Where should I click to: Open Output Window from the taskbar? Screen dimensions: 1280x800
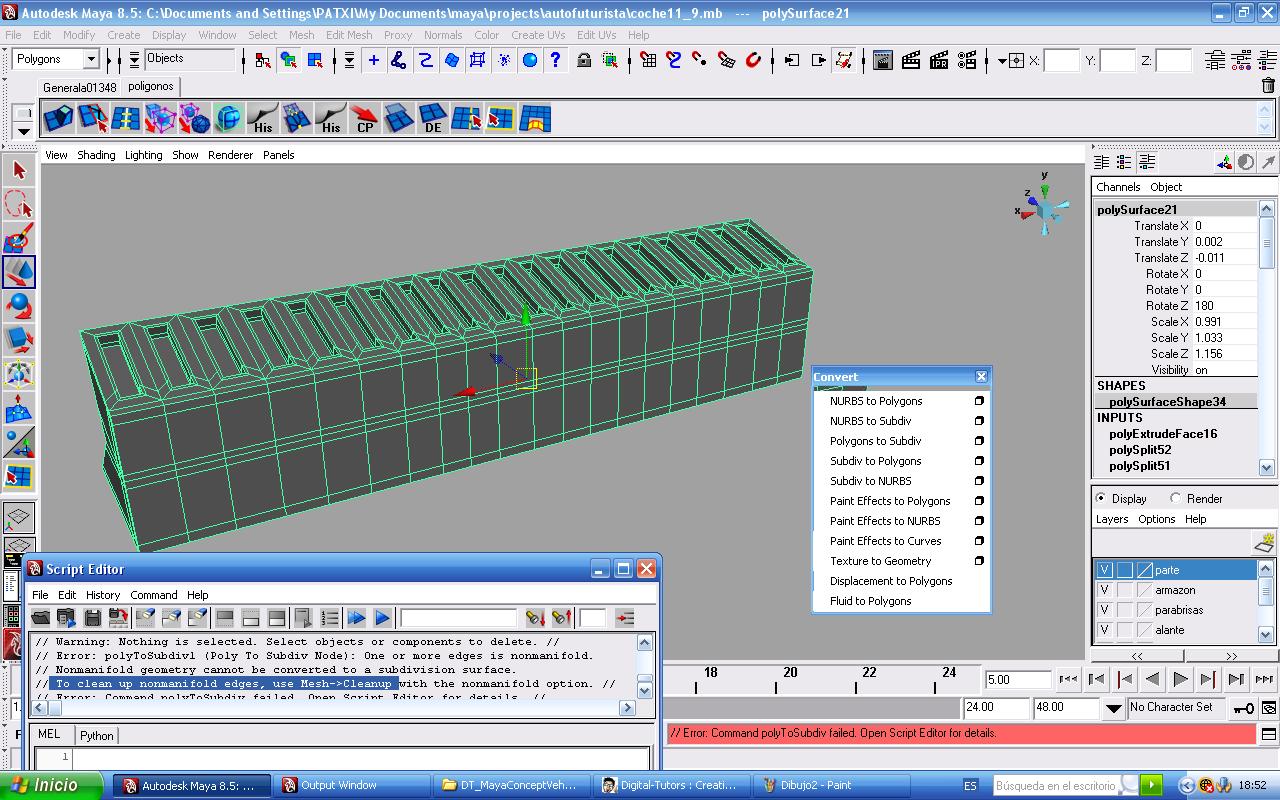point(350,785)
